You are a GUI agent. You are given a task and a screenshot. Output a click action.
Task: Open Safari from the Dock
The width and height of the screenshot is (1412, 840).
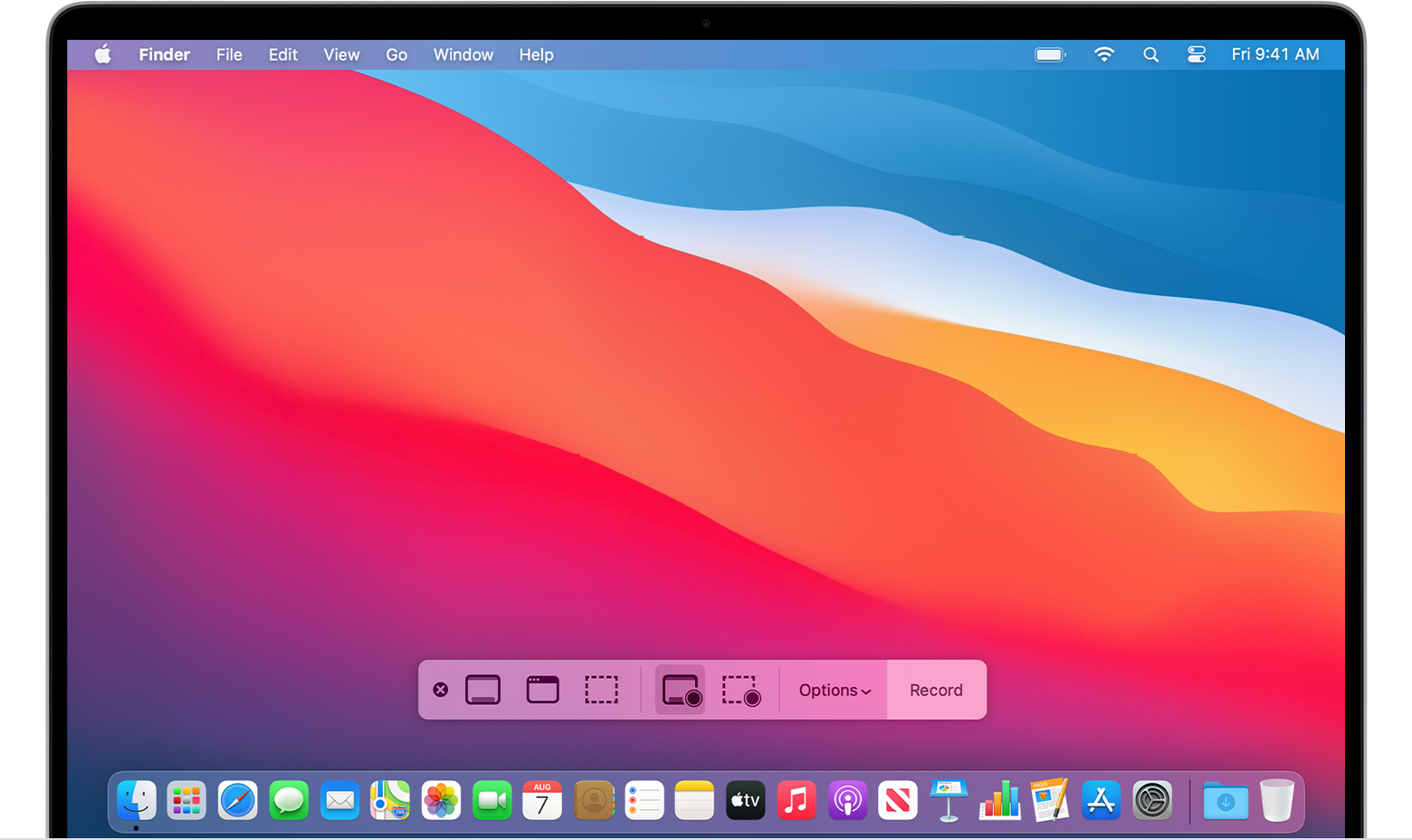point(237,800)
